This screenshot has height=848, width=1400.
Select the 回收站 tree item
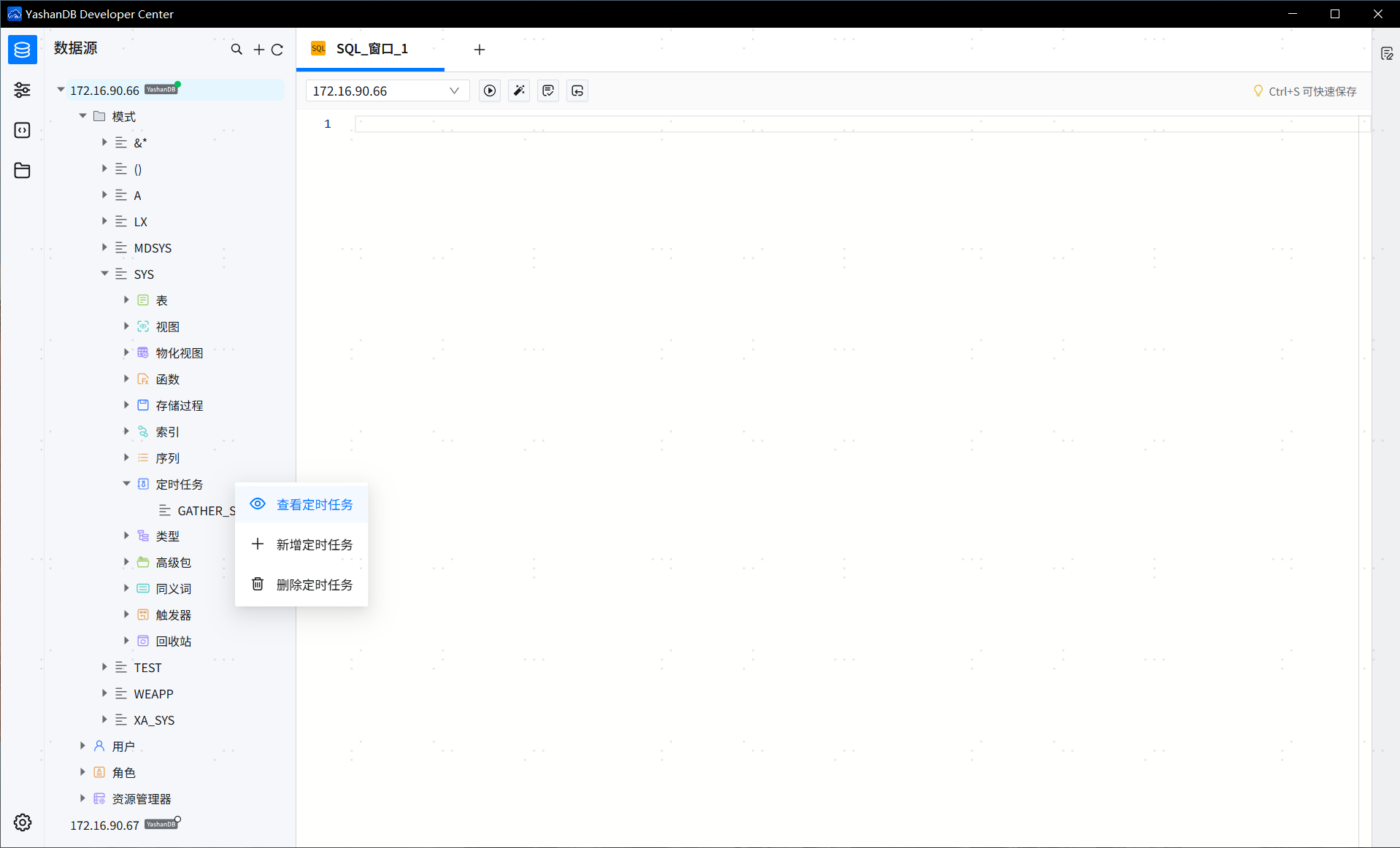pyautogui.click(x=173, y=641)
